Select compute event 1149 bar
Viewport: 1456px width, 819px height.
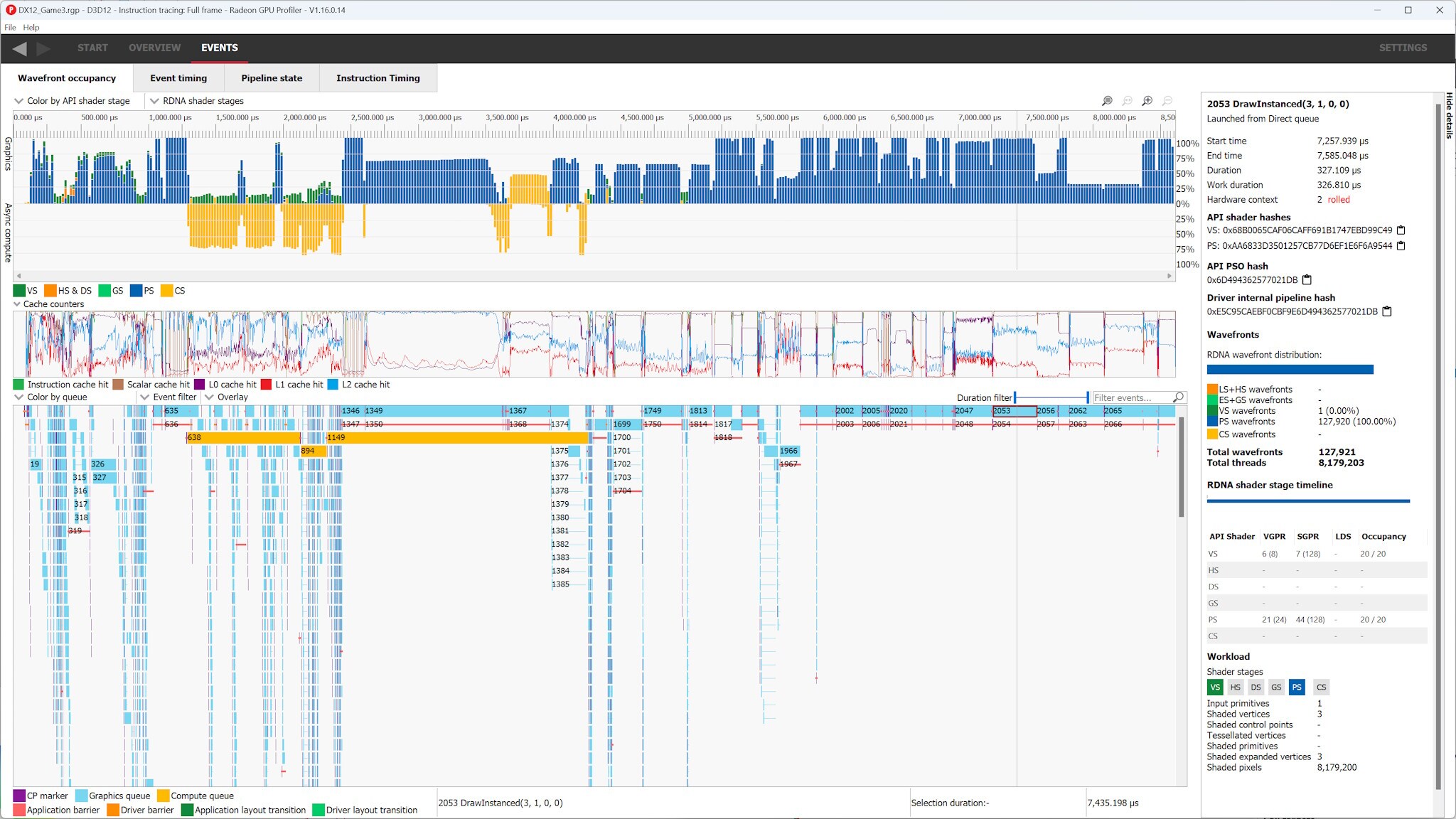(457, 437)
